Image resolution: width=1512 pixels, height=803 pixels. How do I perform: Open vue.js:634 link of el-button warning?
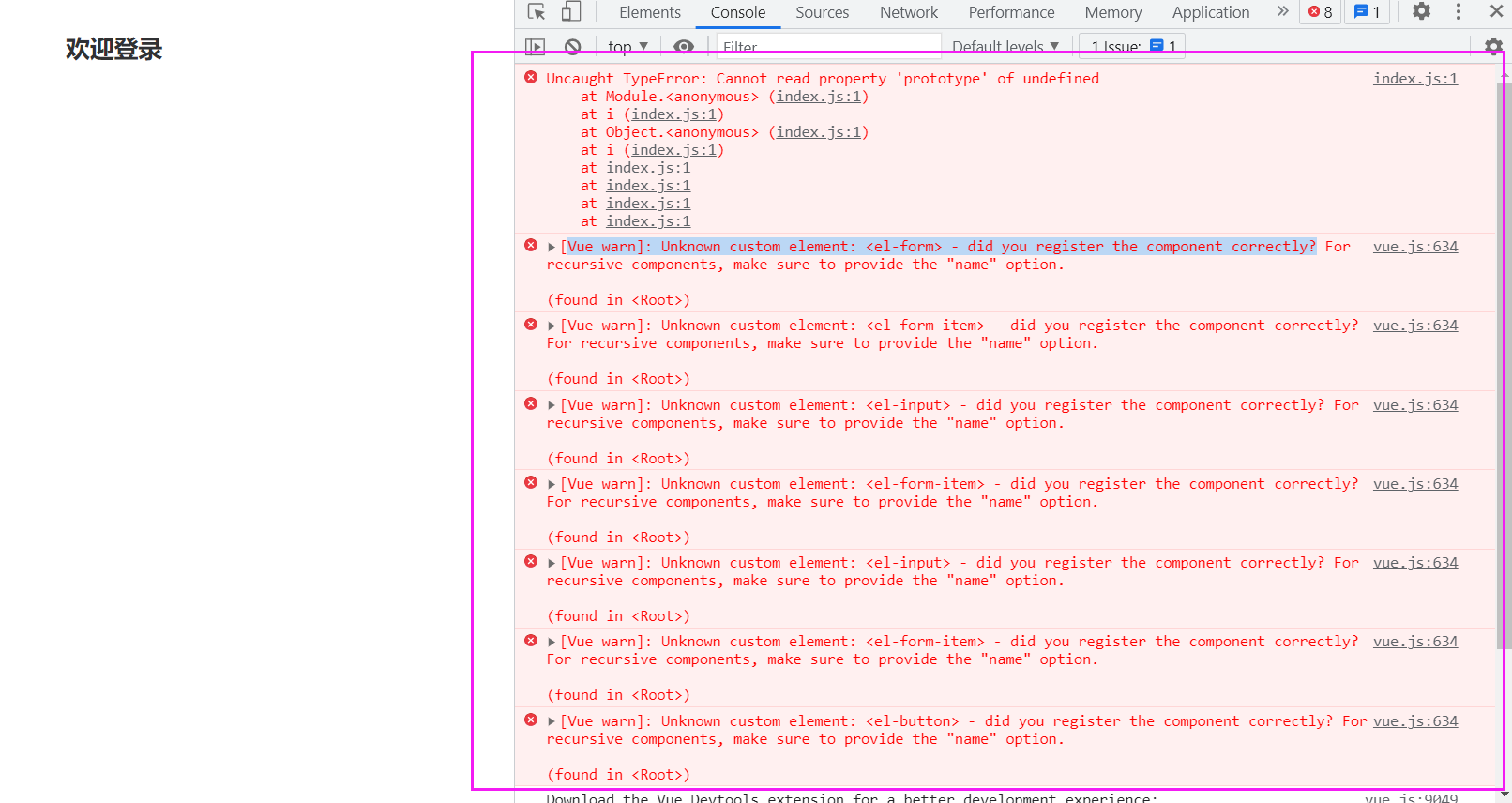[1415, 721]
